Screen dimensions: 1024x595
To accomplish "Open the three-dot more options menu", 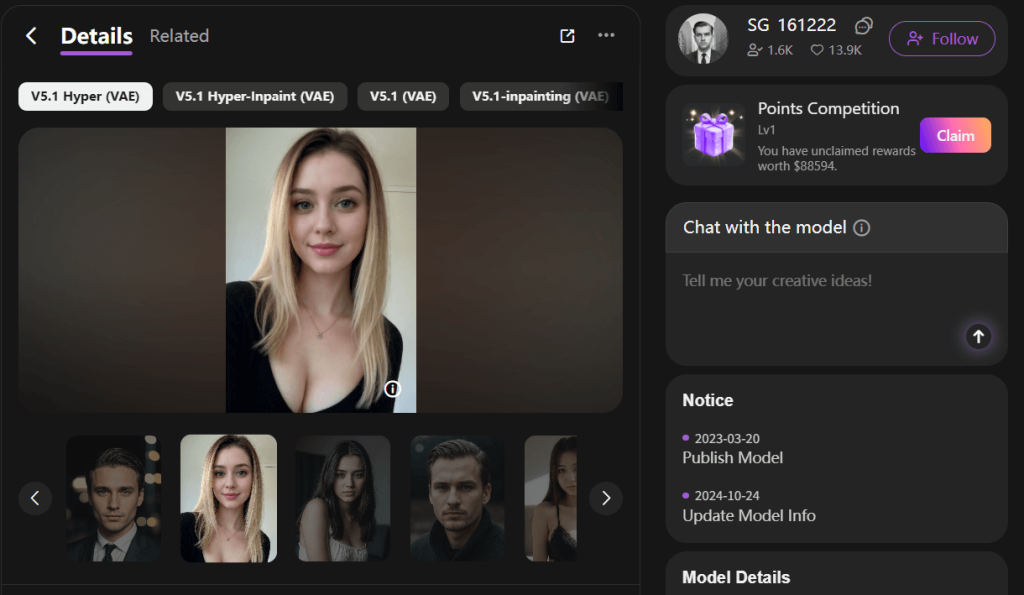I will click(x=606, y=36).
